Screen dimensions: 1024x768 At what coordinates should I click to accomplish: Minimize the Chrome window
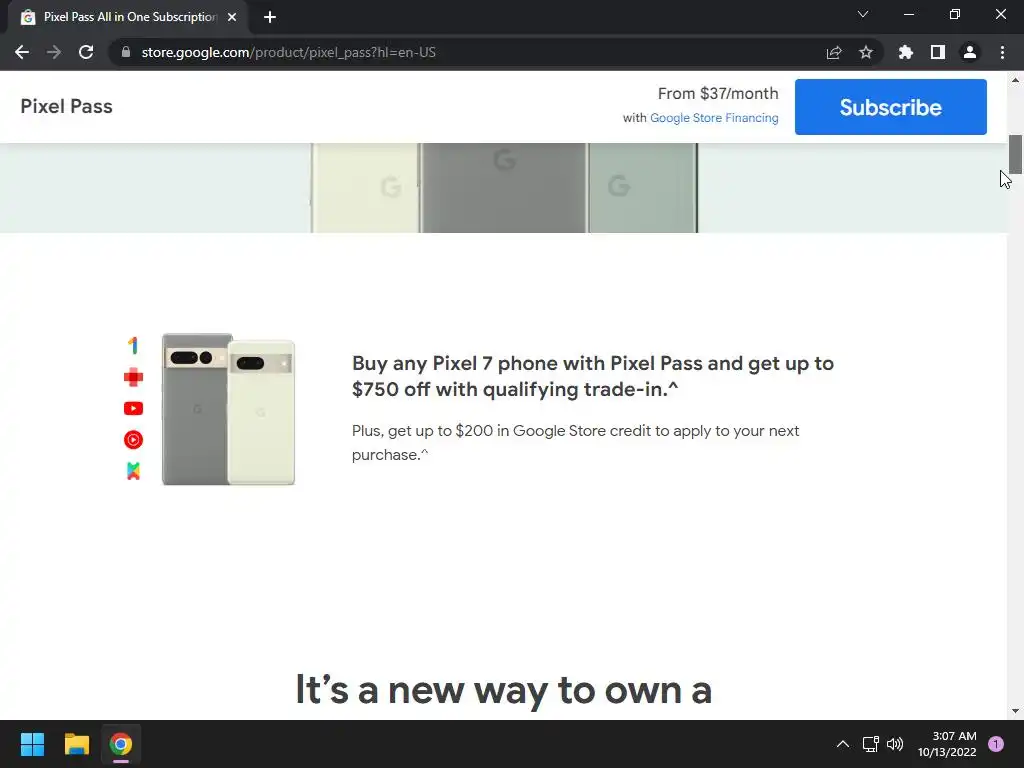click(x=908, y=14)
